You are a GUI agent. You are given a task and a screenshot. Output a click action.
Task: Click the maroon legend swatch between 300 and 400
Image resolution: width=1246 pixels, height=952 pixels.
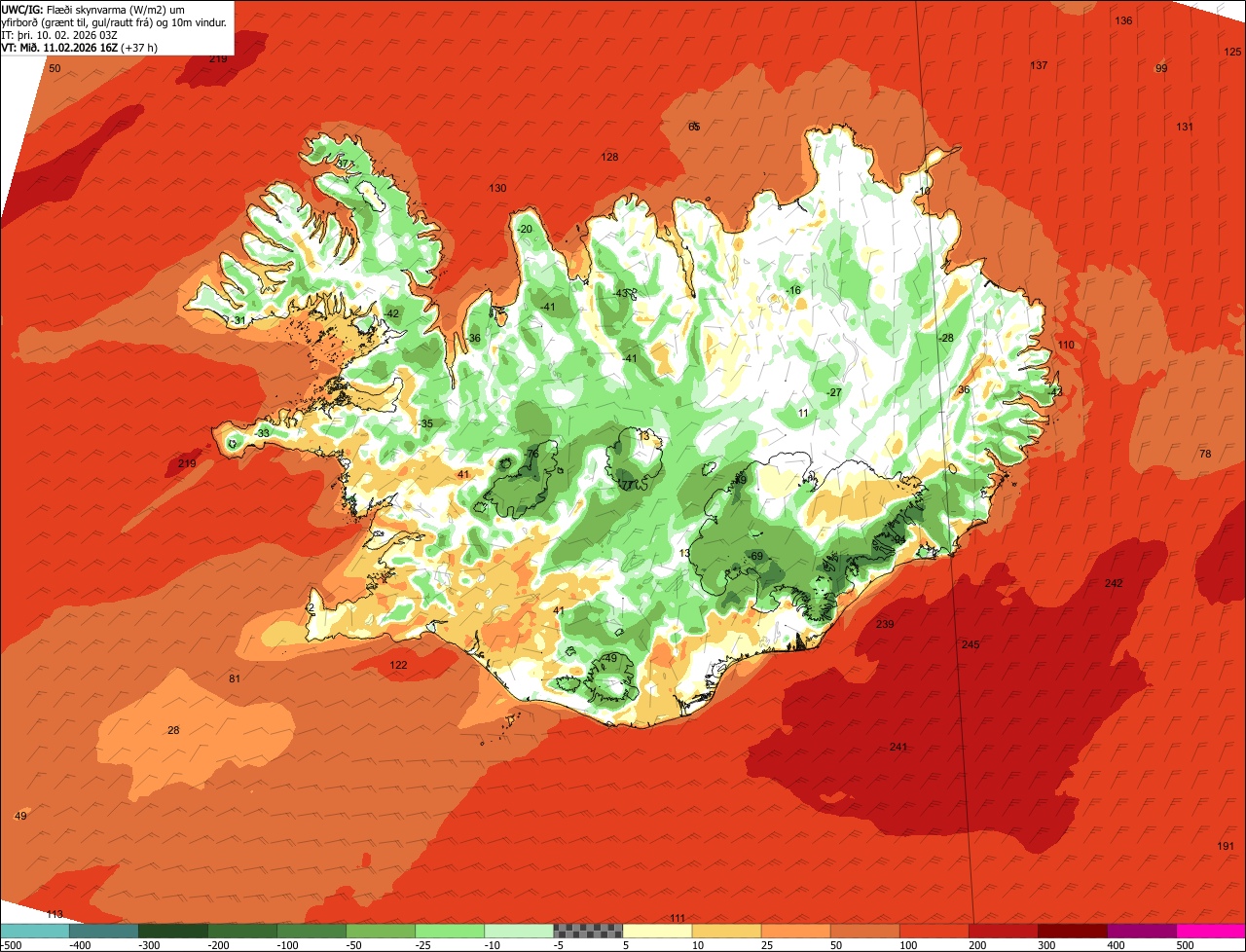tap(1073, 931)
